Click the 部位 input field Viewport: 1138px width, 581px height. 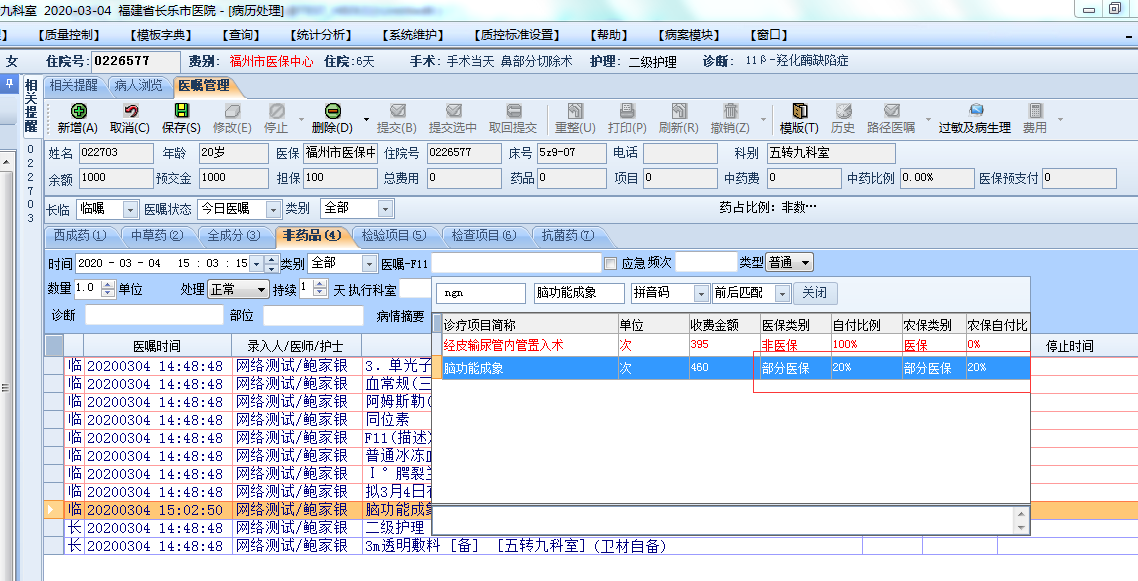pos(313,316)
